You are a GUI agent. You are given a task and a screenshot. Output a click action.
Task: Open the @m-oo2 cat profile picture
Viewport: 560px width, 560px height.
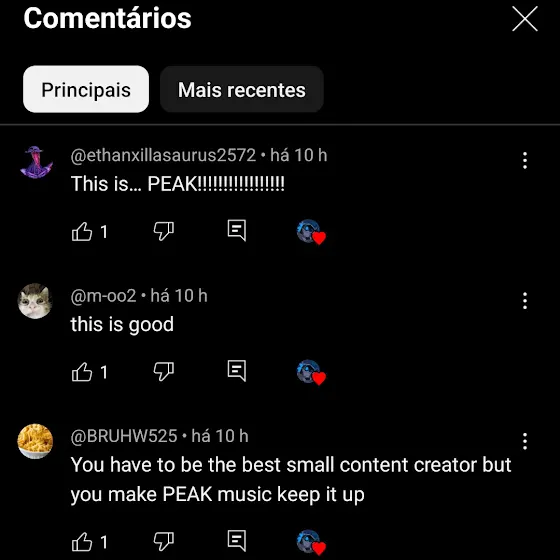point(35,301)
